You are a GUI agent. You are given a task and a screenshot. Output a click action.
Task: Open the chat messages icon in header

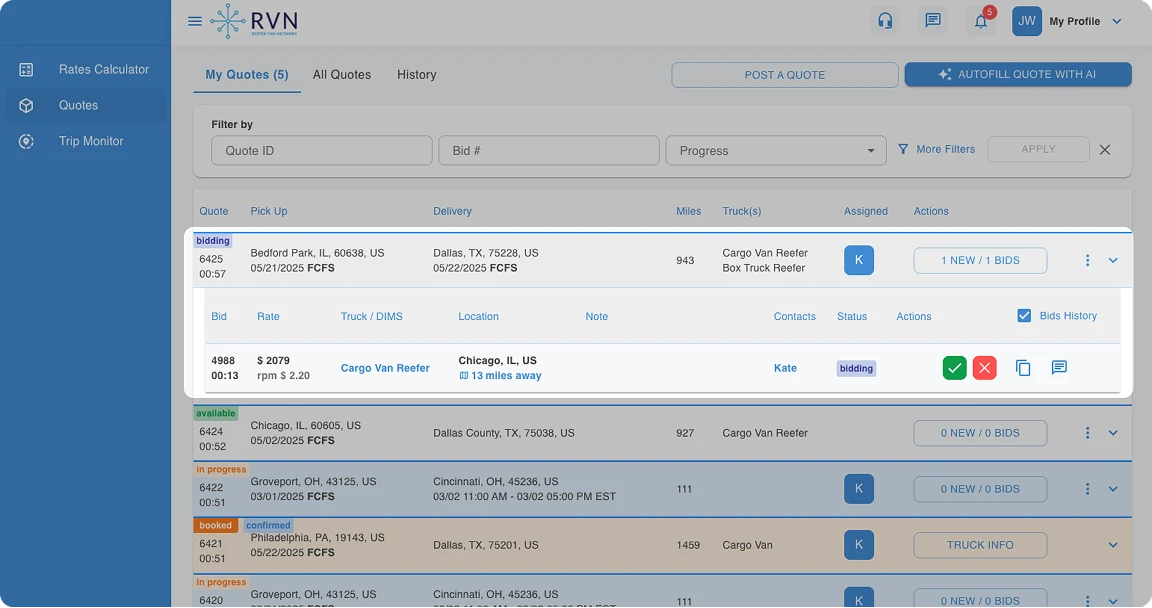click(933, 21)
